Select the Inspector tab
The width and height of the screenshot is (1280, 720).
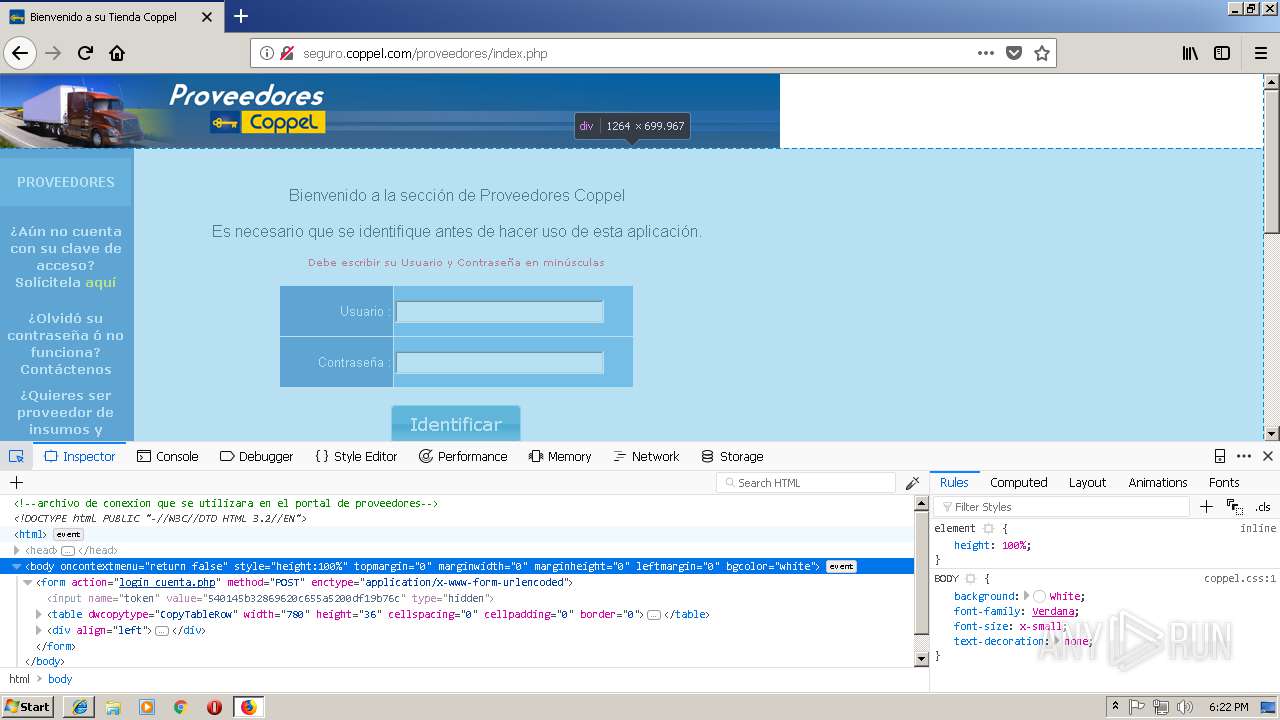[x=80, y=456]
